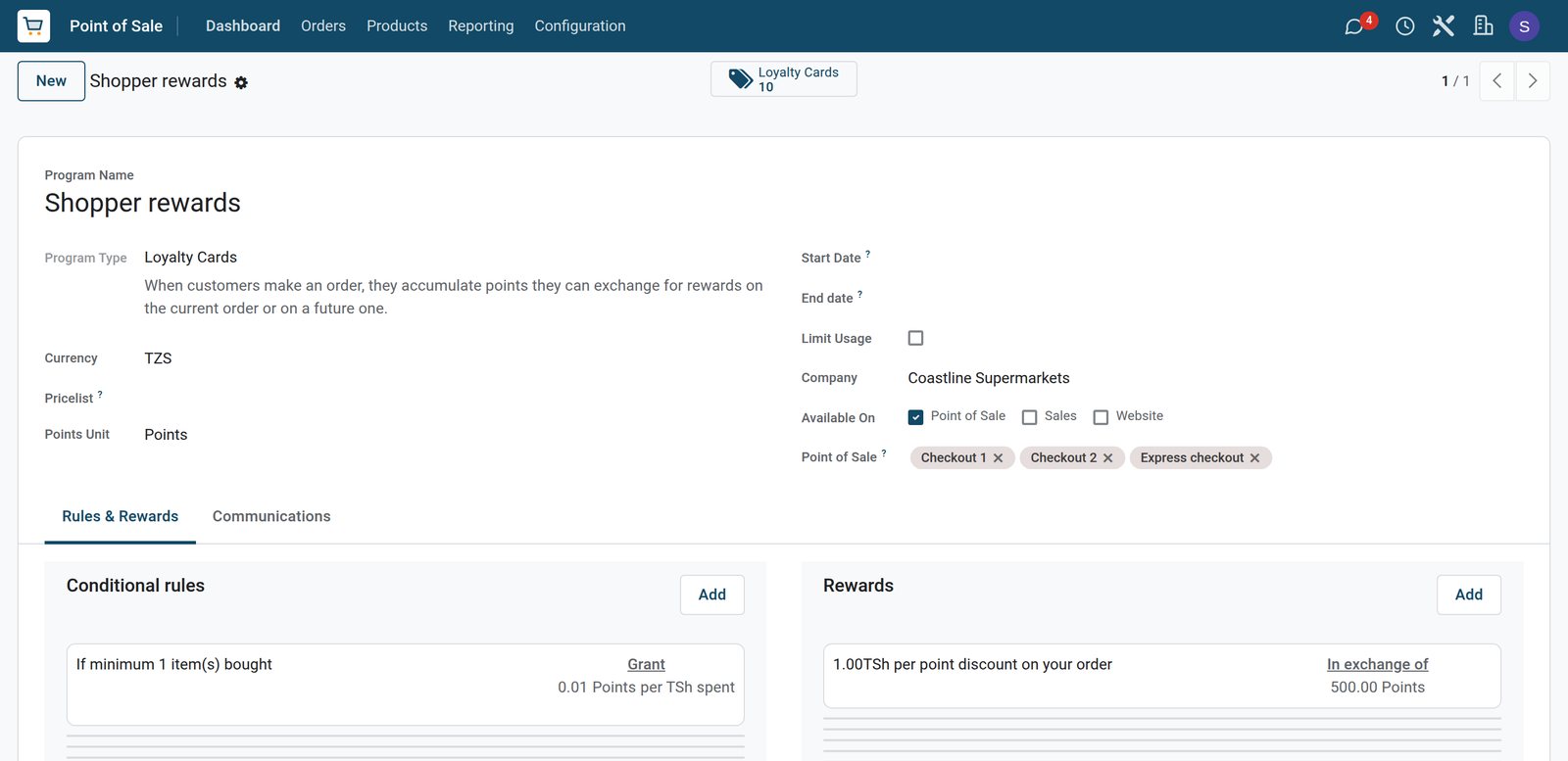Open the gear actions menu beside Shopper rewards

pyautogui.click(x=241, y=83)
